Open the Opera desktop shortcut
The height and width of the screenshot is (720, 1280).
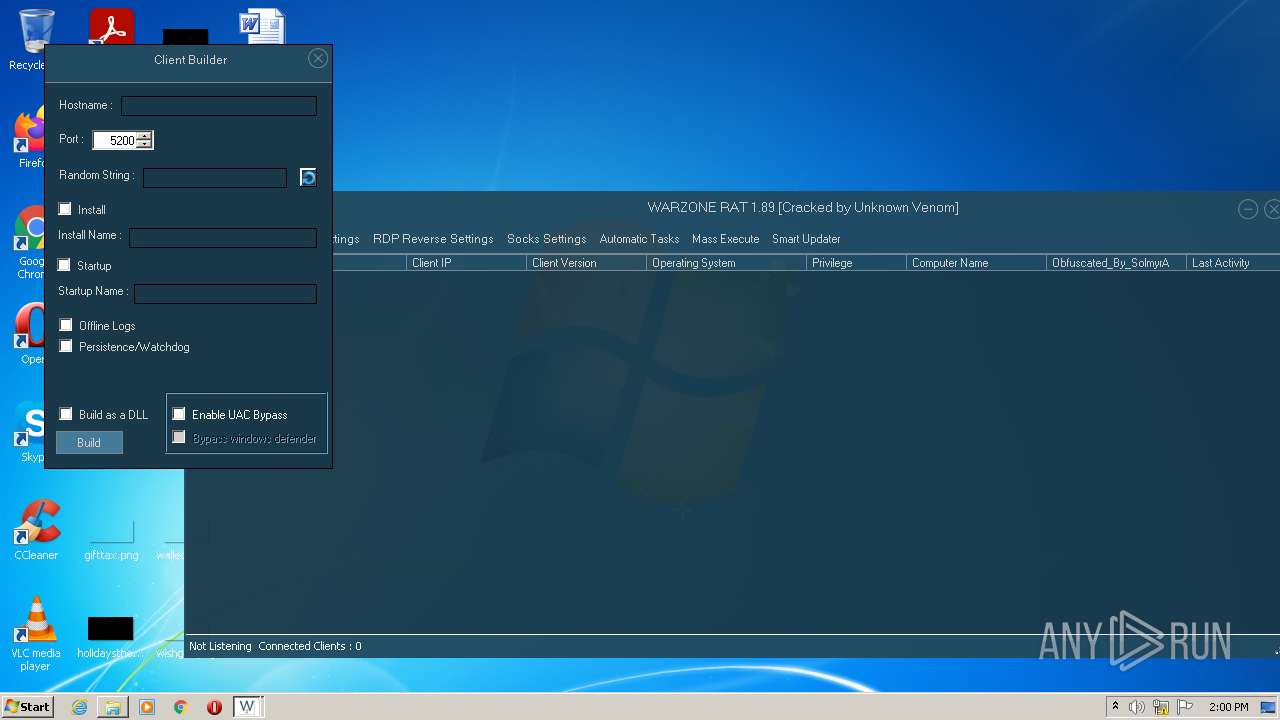[30, 335]
